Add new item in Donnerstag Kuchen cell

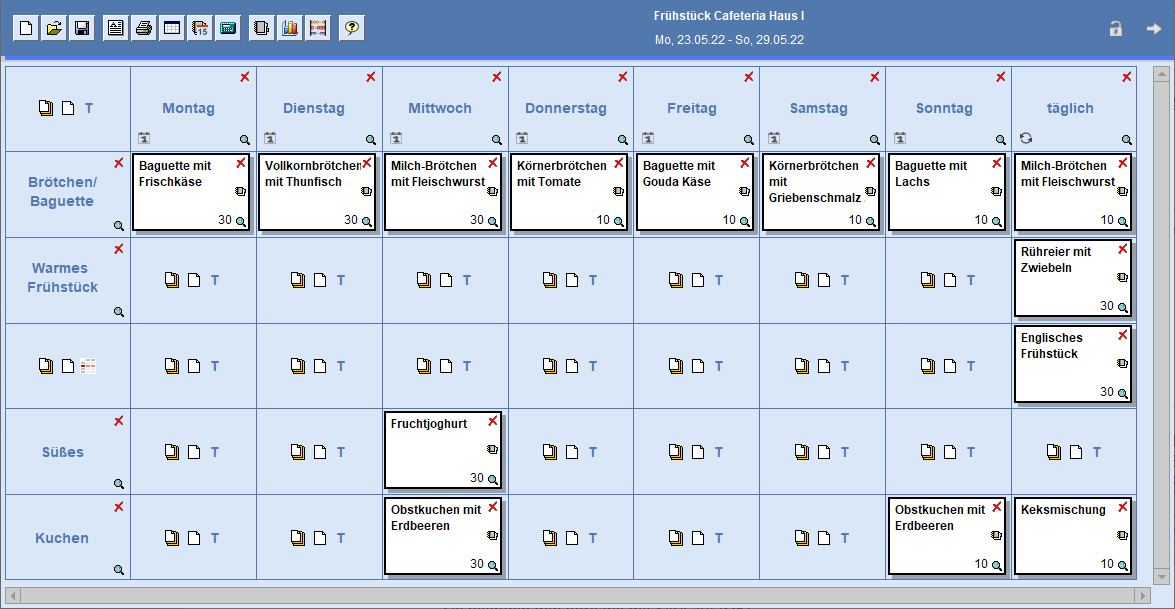(572, 538)
